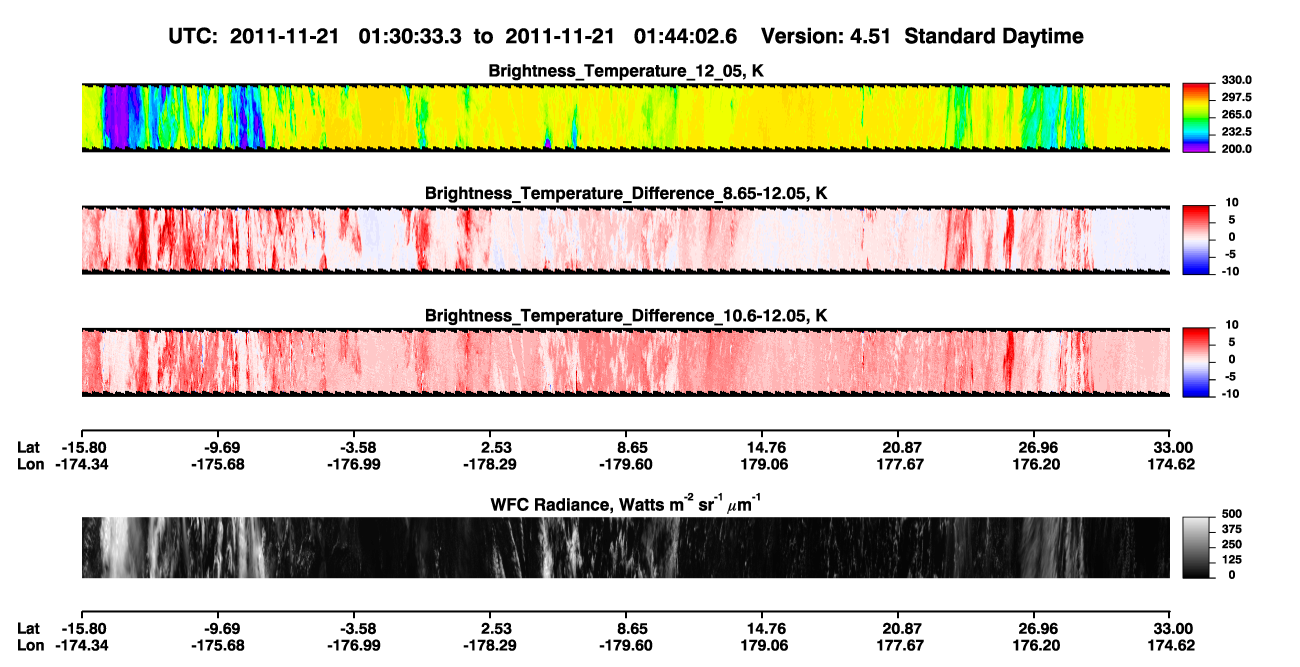
Task: Click the grayscale WFC Radiance image strip
Action: coord(626,548)
